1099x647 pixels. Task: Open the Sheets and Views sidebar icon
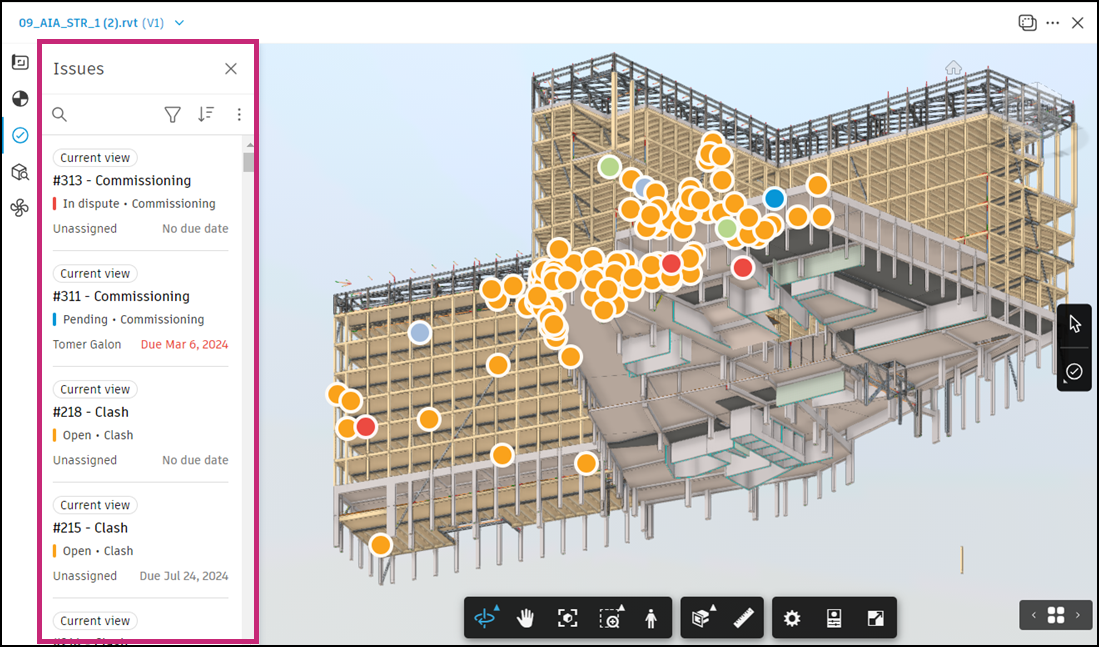pos(20,62)
